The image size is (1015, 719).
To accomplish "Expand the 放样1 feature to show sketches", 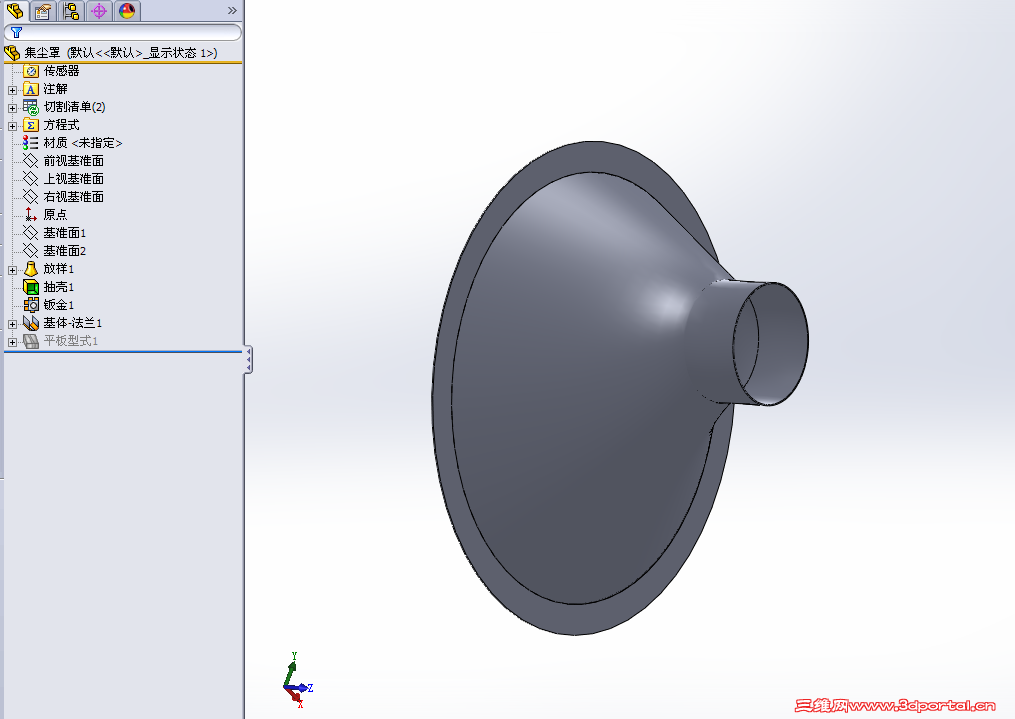I will tap(11, 269).
